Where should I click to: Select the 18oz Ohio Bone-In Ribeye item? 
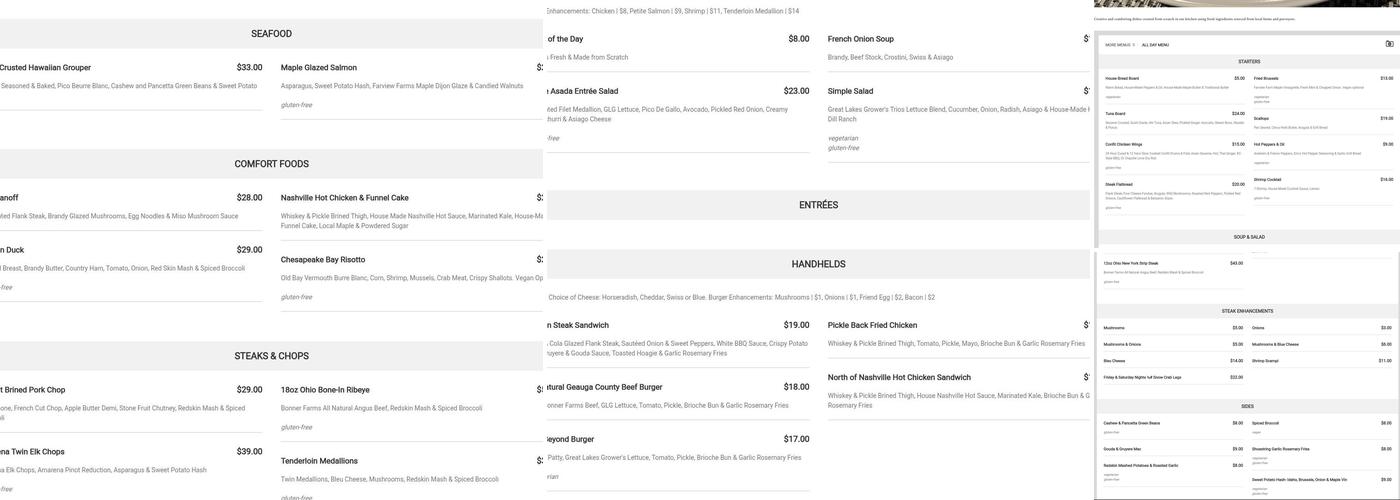tap(324, 390)
